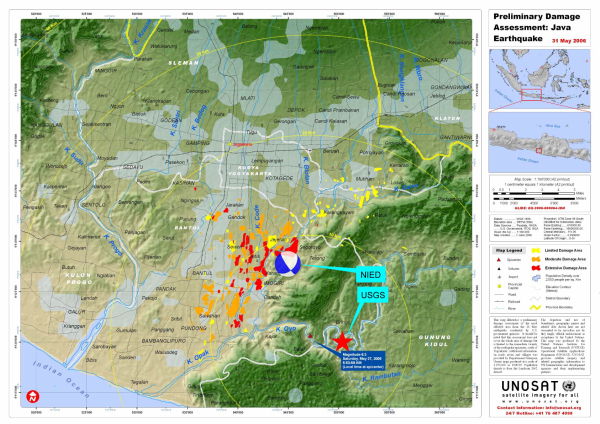This screenshot has width=600, height=424.
Task: Click the Map Legend heading
Action: pyautogui.click(x=509, y=250)
